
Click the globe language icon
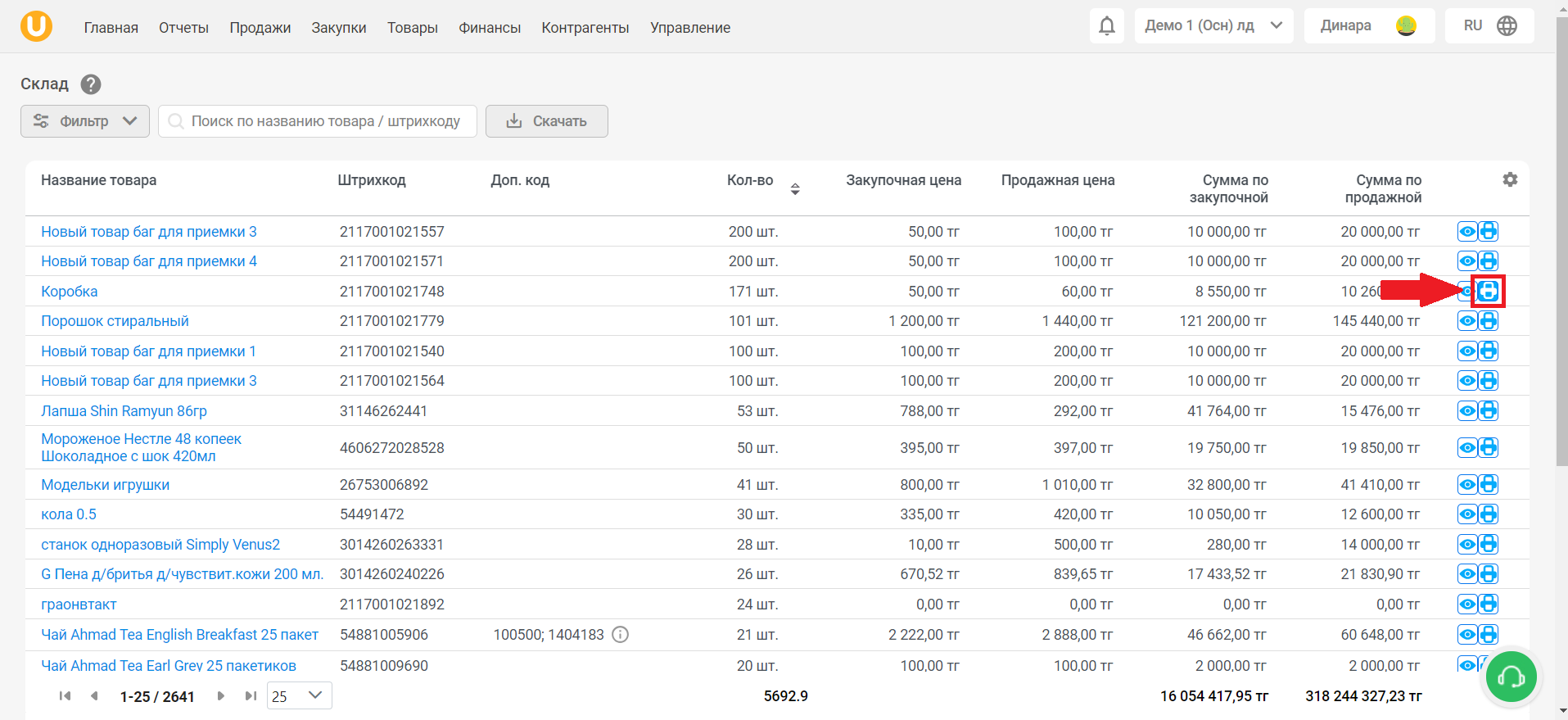(x=1507, y=25)
